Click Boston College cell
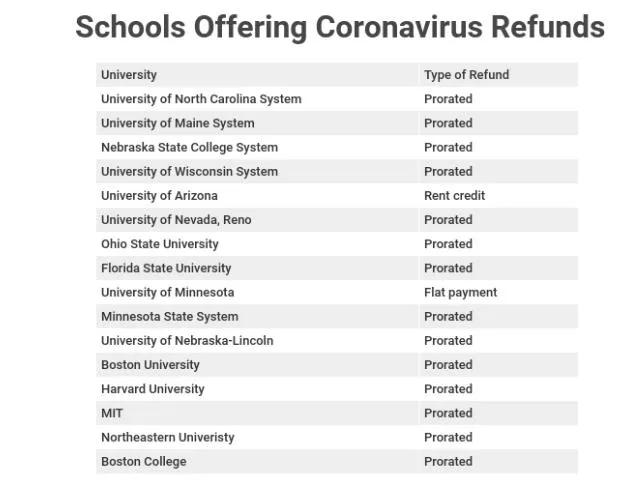The width and height of the screenshot is (637, 493). click(143, 461)
